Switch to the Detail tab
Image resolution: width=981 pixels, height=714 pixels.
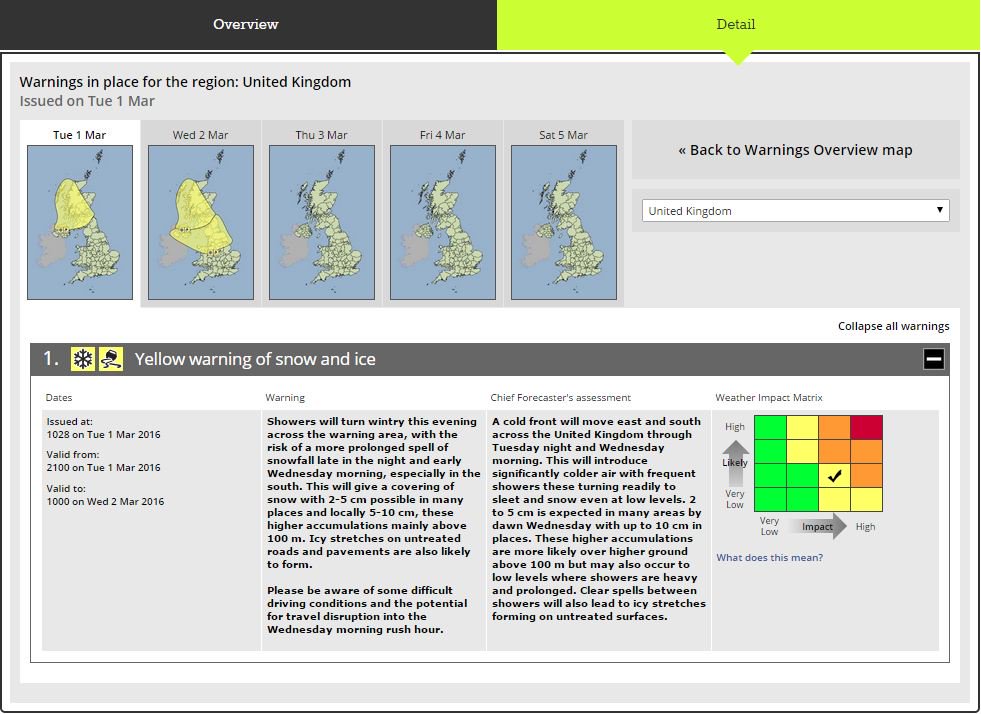coord(736,25)
